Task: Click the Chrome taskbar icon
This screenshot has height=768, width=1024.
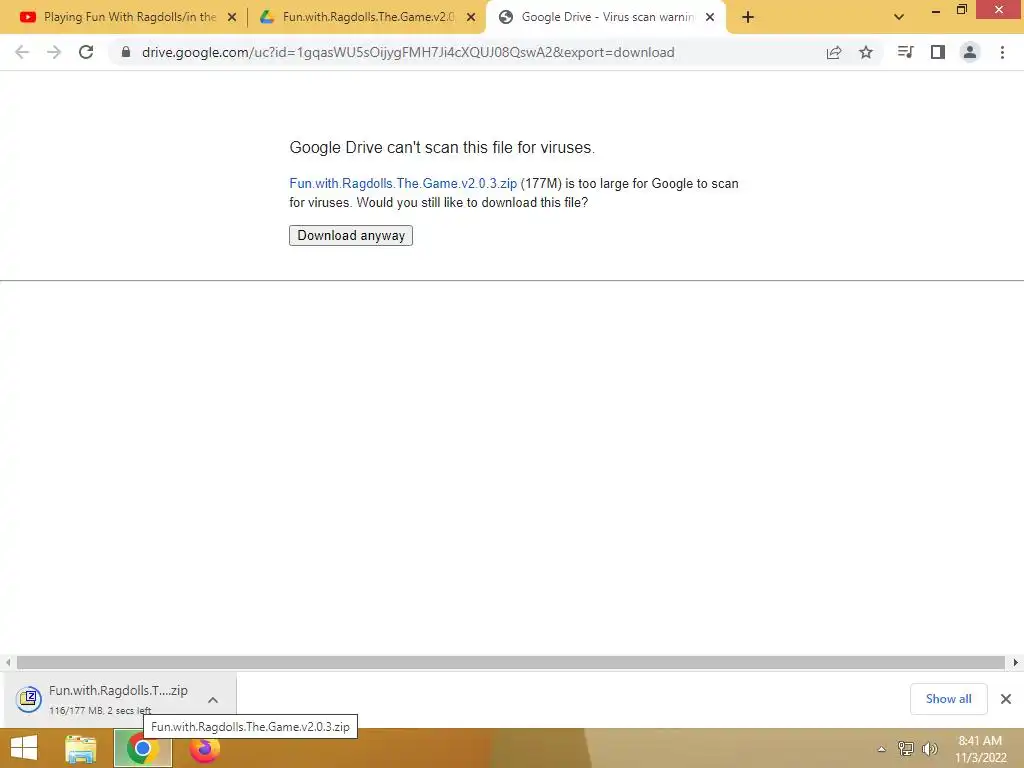Action: click(142, 748)
